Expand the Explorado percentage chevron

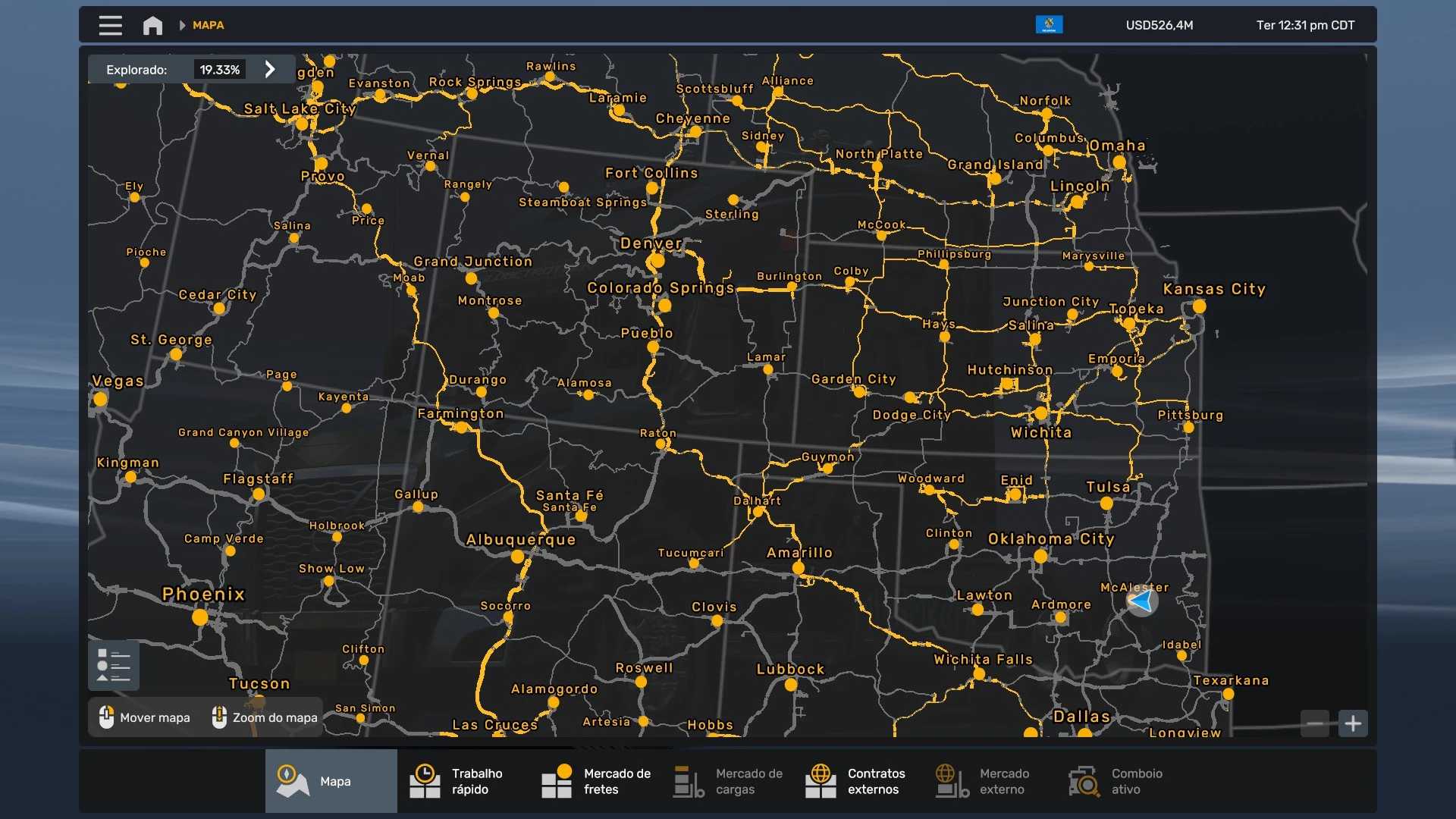click(x=270, y=70)
